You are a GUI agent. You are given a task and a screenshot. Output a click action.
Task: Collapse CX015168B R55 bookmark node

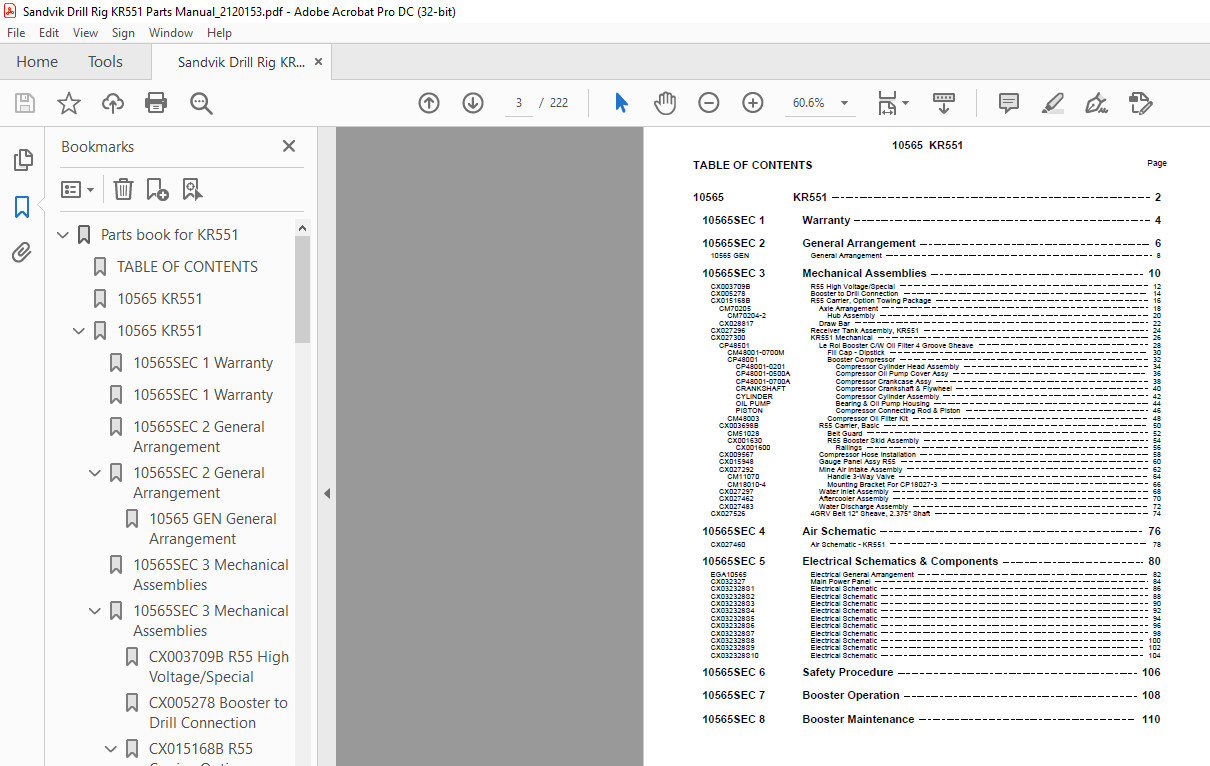(111, 749)
